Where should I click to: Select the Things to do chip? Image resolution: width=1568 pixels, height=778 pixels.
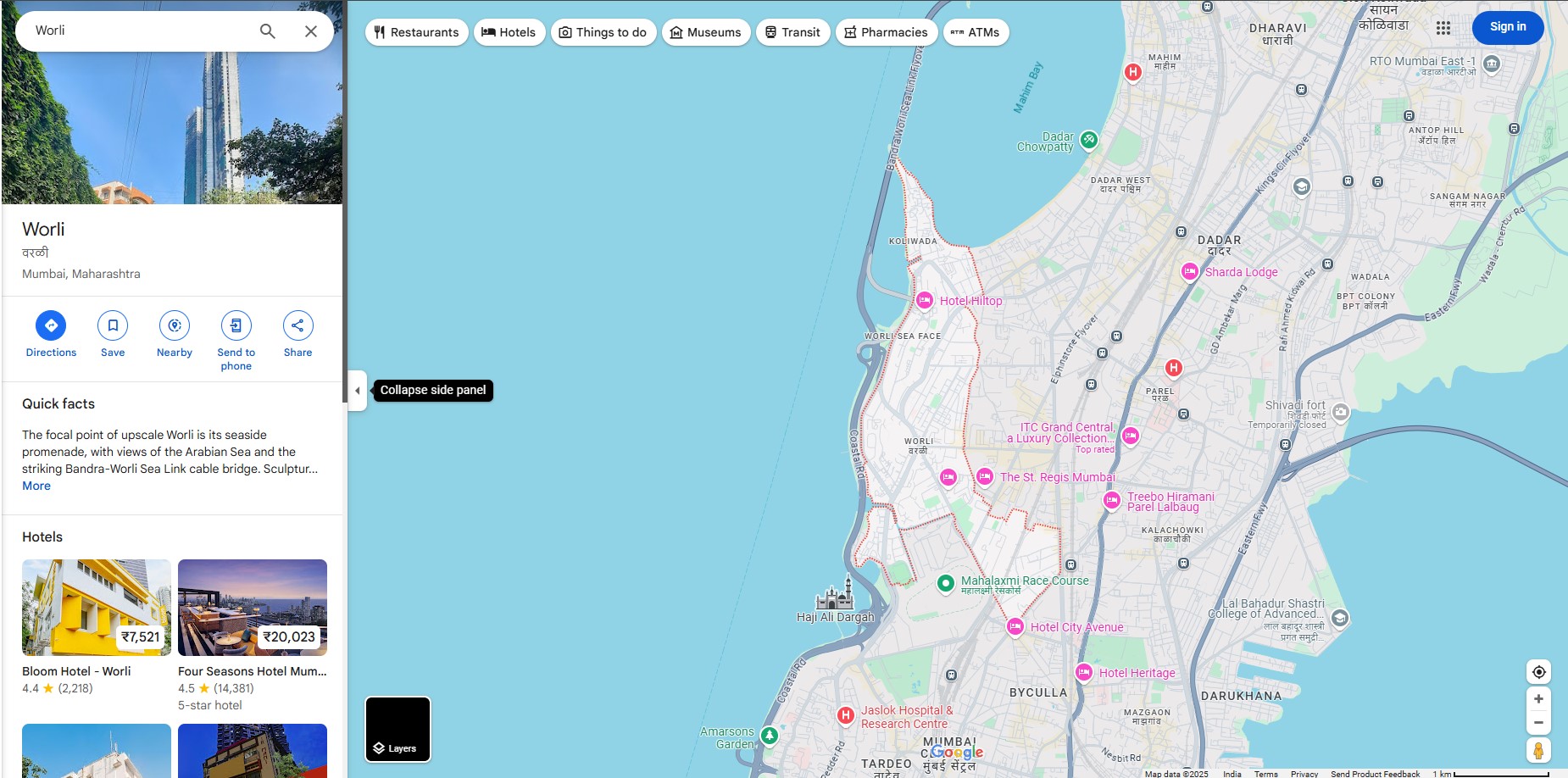click(x=603, y=32)
